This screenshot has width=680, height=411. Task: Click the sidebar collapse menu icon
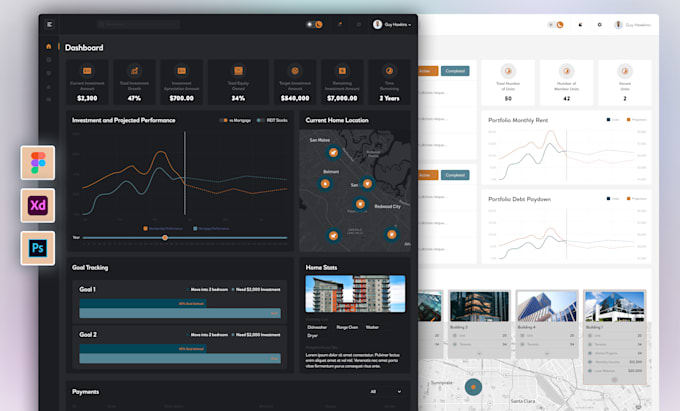[49, 24]
